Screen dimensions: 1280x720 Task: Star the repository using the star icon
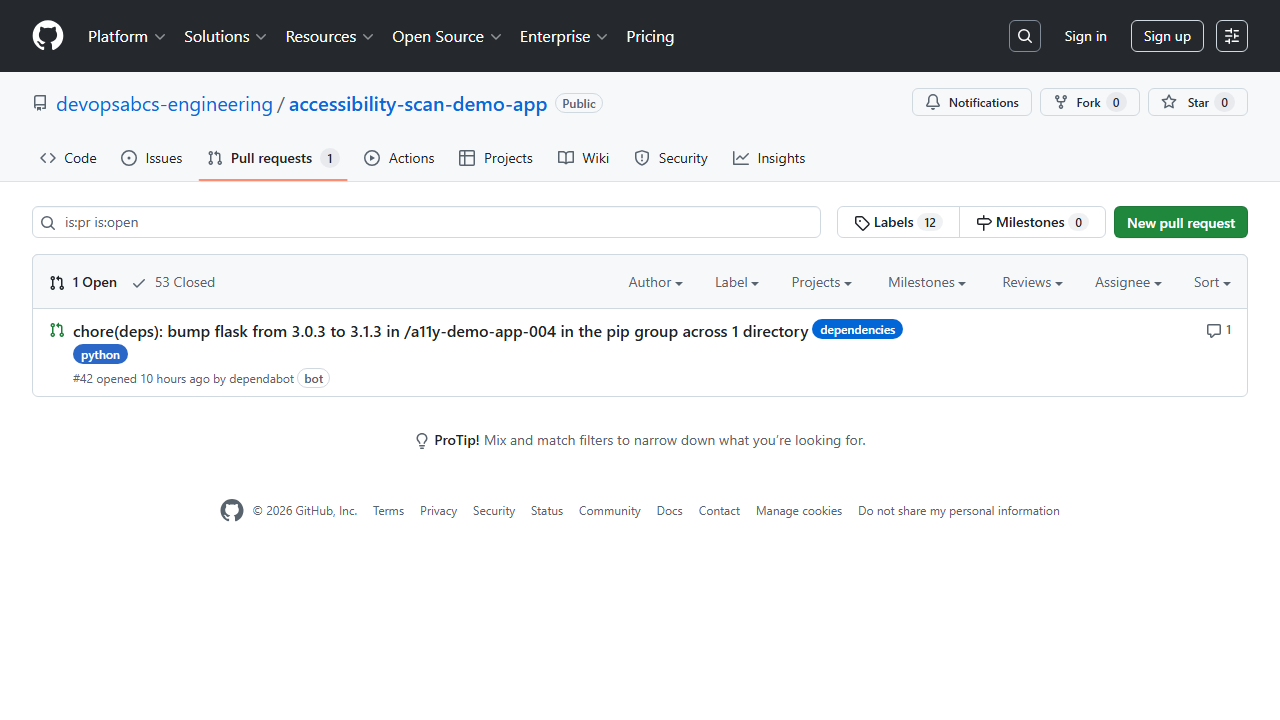tap(1169, 101)
